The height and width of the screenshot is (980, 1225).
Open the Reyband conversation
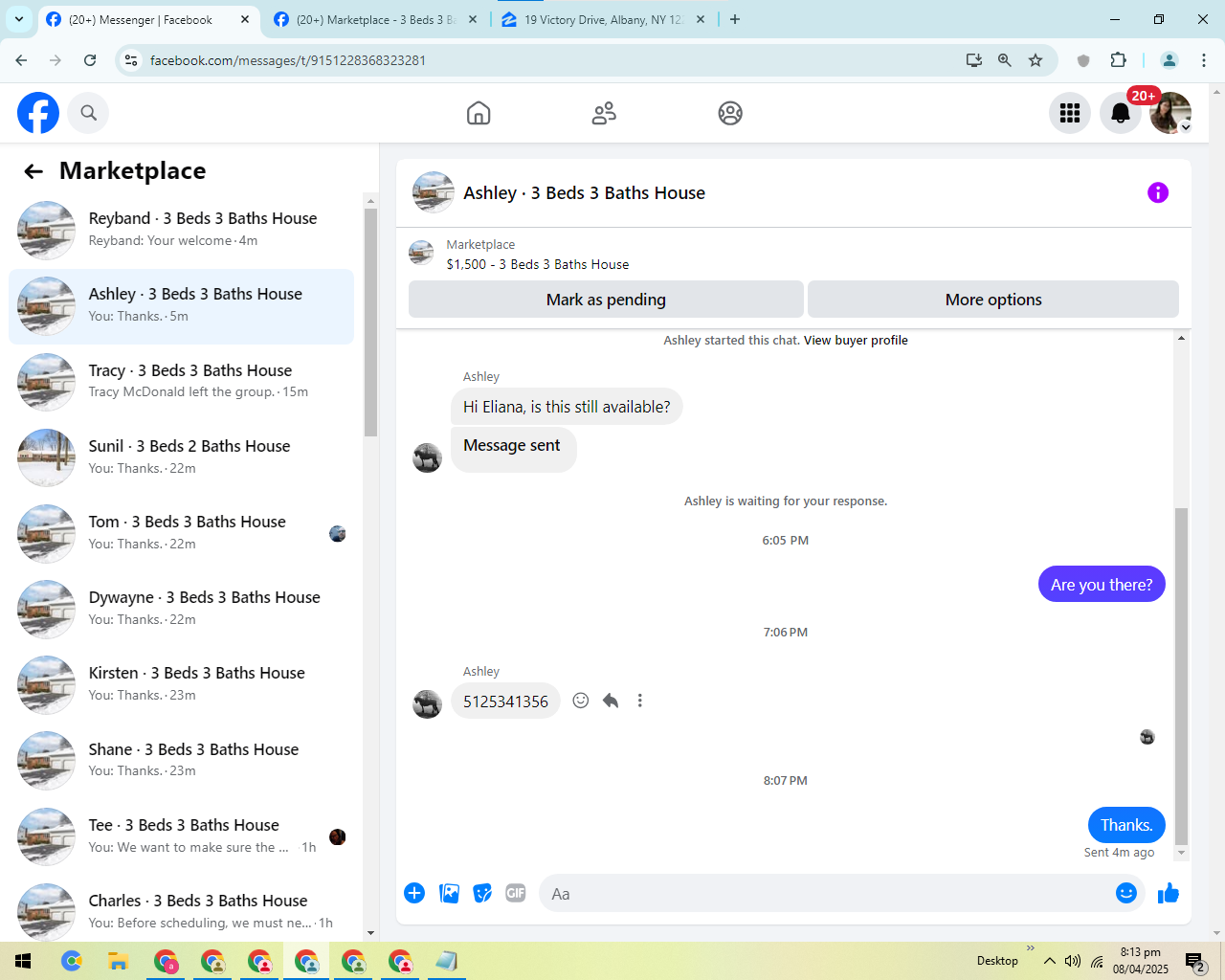[x=182, y=230]
